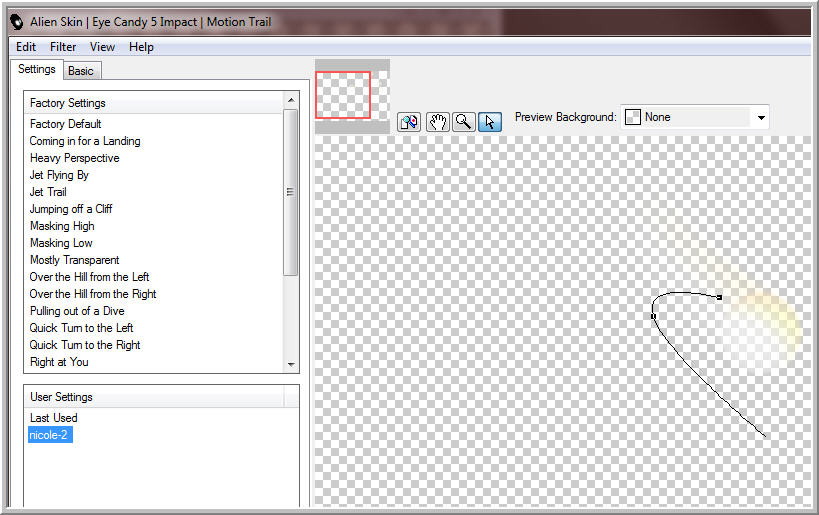This screenshot has height=515, width=819.
Task: Open the View menu
Action: [102, 47]
